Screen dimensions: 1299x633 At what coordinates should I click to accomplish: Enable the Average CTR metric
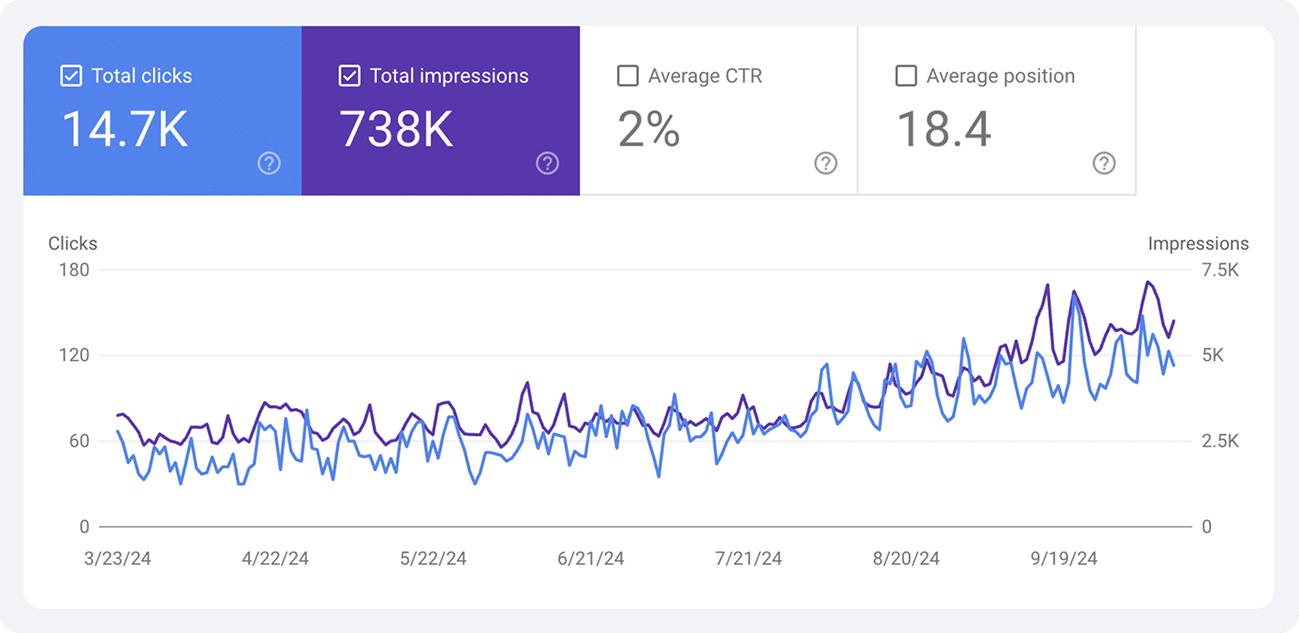pyautogui.click(x=627, y=75)
